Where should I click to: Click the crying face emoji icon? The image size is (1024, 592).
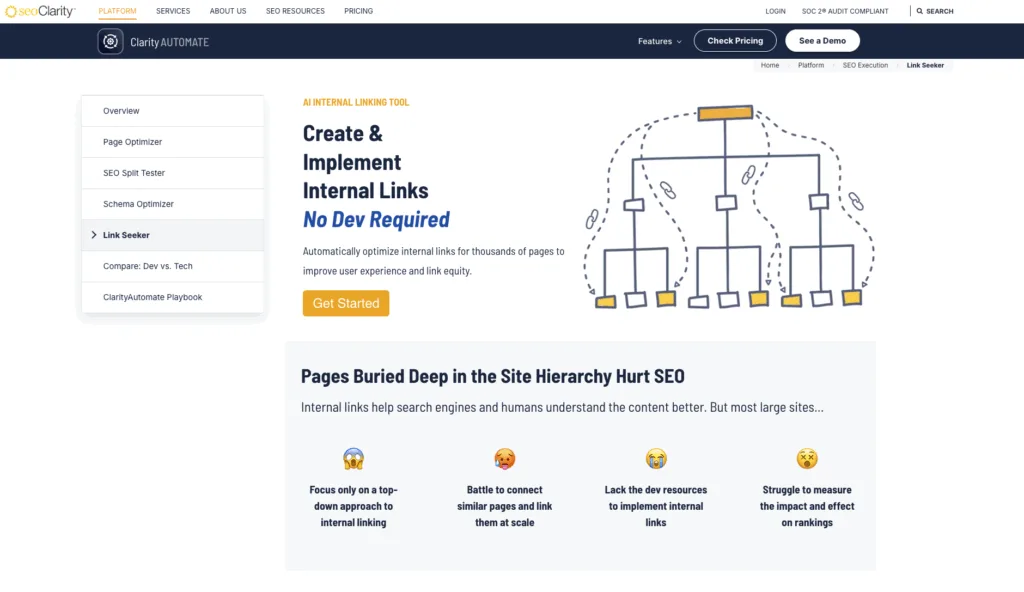656,458
